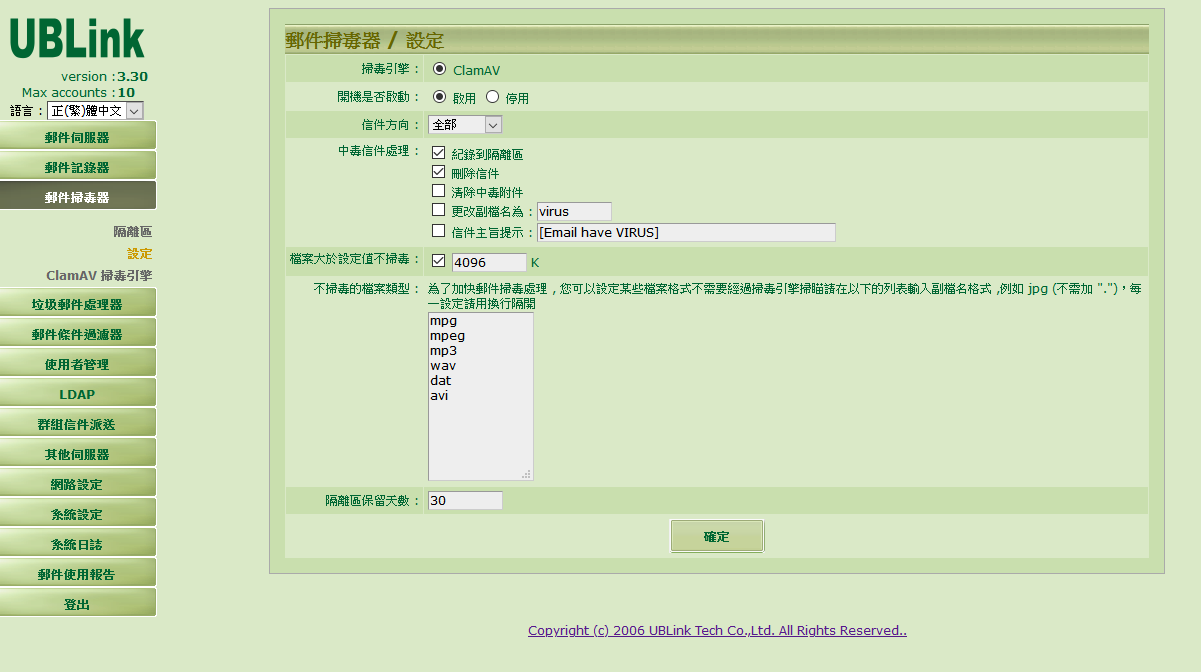The height and width of the screenshot is (672, 1201).
Task: Click the UBLink copyright link
Action: [x=717, y=630]
